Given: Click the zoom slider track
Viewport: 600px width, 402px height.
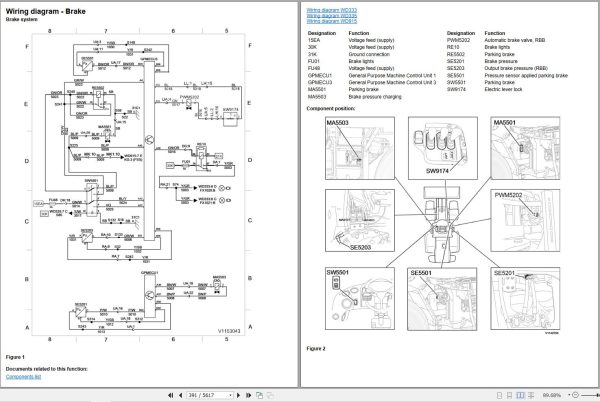Looking at the screenshot, I should (x=590, y=395).
